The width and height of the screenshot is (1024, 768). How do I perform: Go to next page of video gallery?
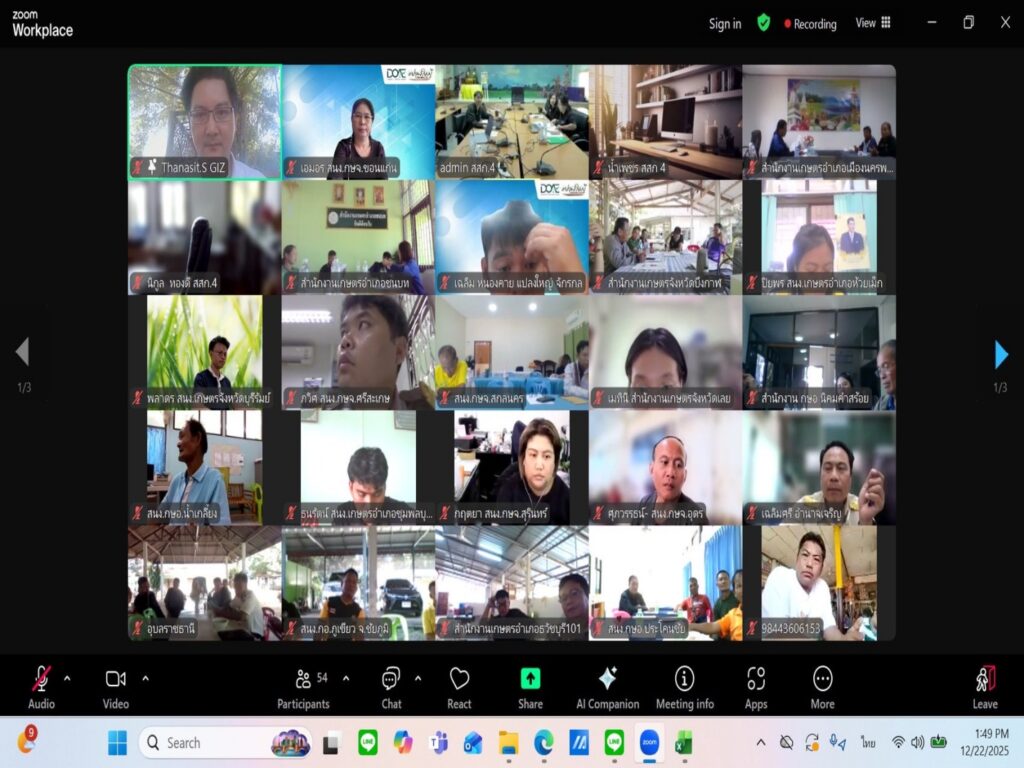tap(1001, 354)
